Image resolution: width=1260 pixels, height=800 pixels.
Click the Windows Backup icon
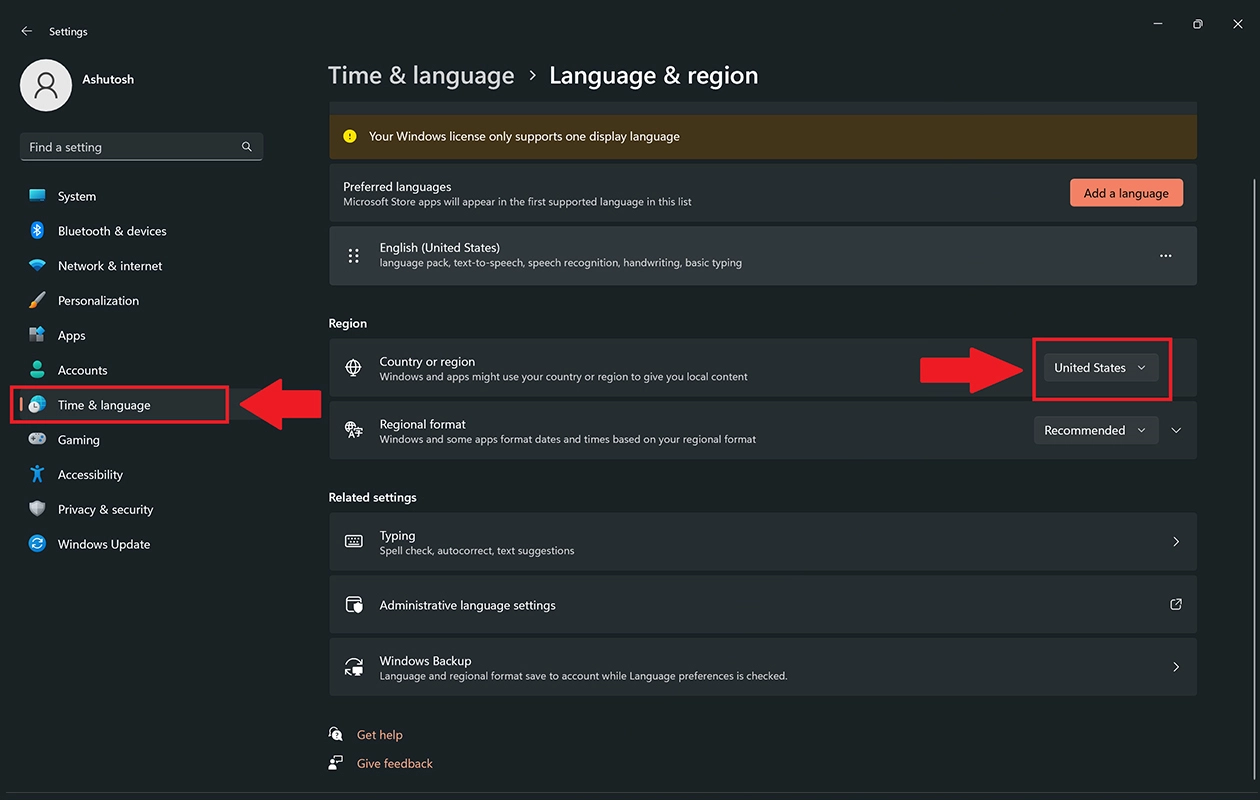(x=353, y=667)
